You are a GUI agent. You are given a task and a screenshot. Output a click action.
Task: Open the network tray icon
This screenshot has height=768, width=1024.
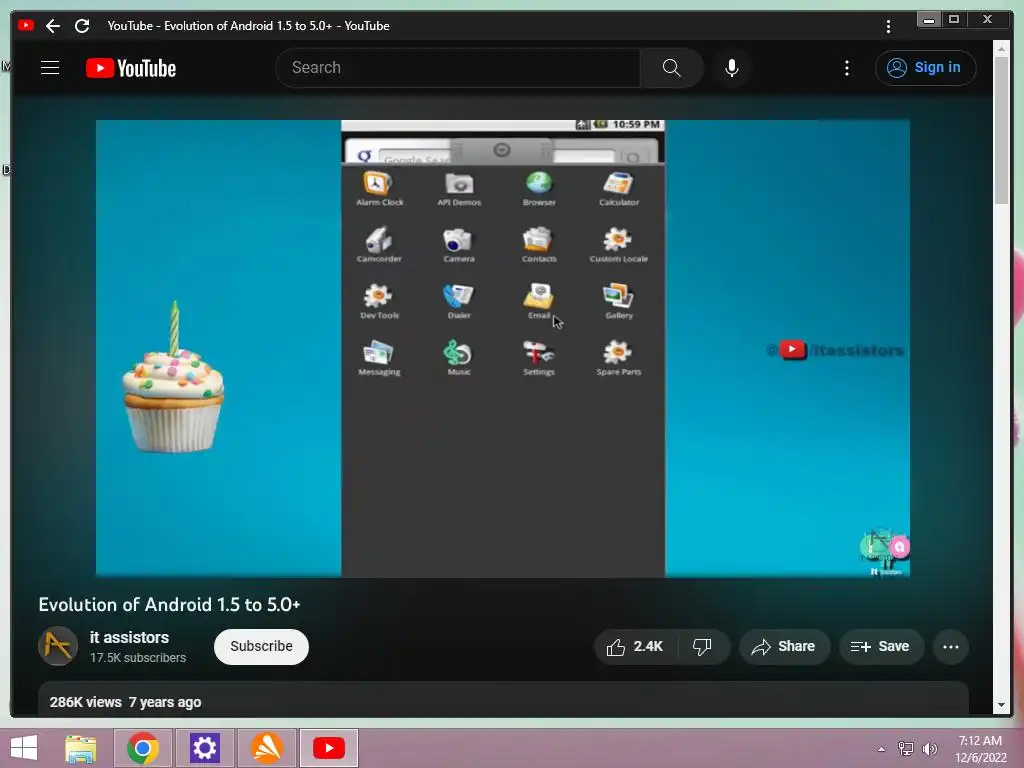pos(906,749)
